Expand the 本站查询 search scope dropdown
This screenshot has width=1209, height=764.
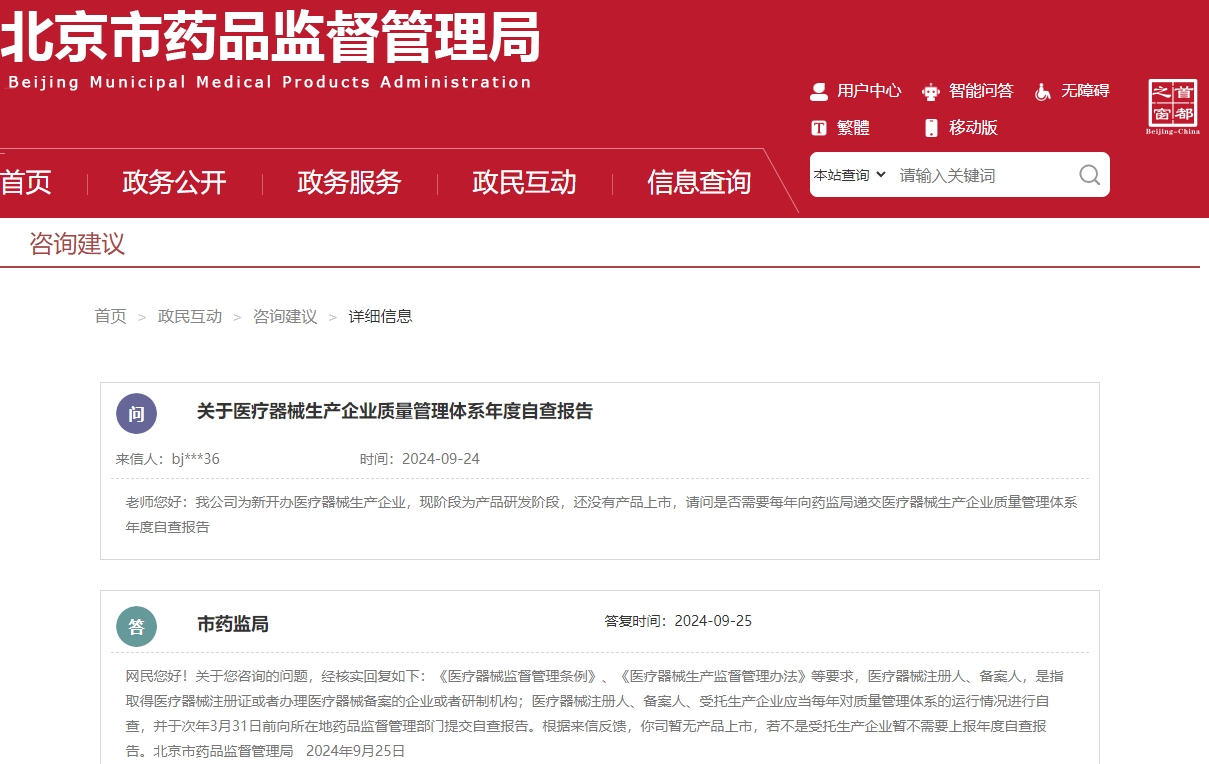[x=849, y=174]
